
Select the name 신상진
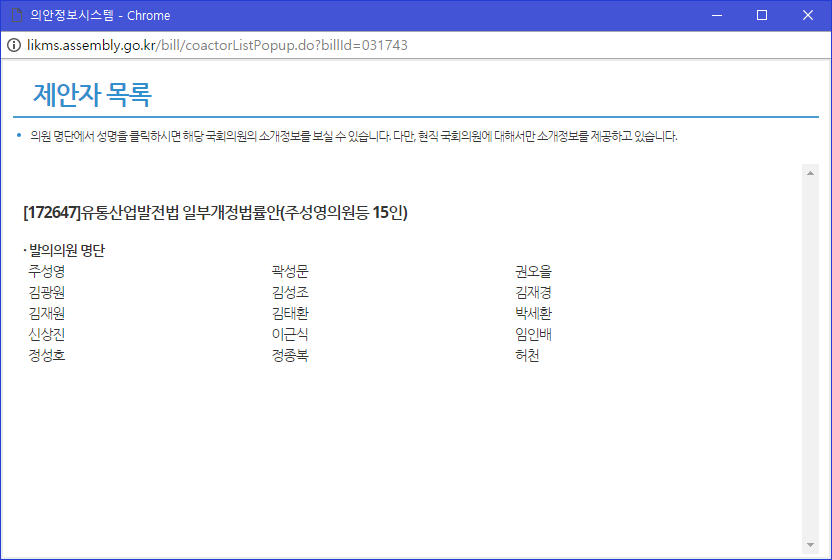[x=47, y=334]
